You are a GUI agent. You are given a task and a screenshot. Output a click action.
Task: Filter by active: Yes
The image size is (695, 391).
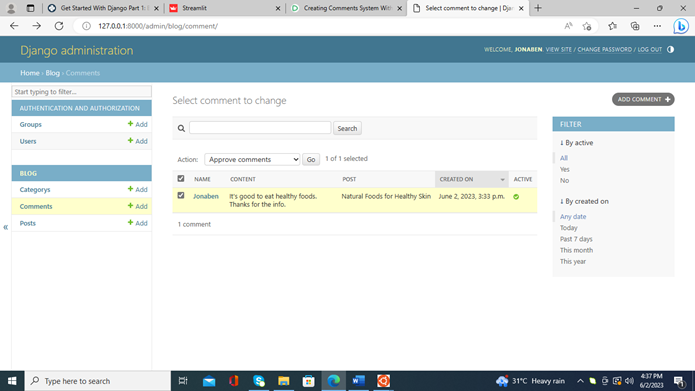pos(564,169)
